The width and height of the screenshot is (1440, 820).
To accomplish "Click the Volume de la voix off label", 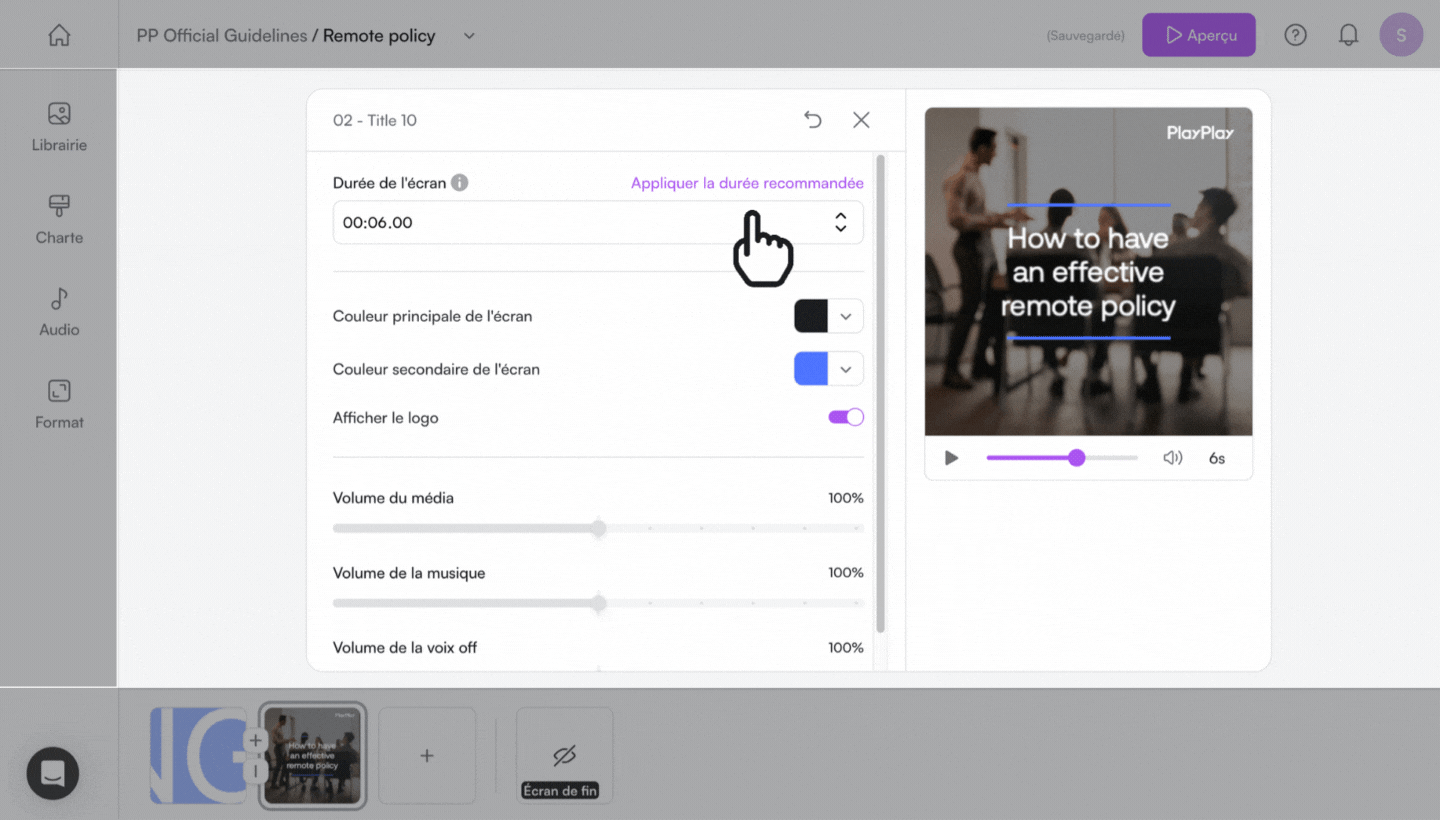I will [405, 647].
